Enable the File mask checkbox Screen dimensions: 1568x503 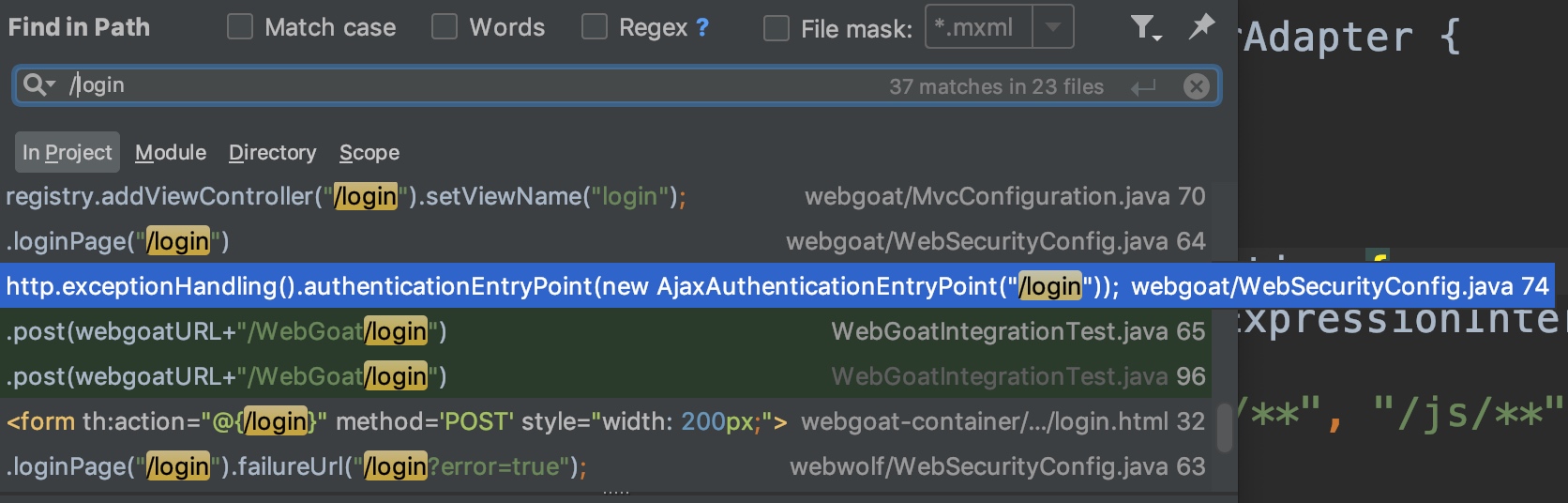coord(776,28)
